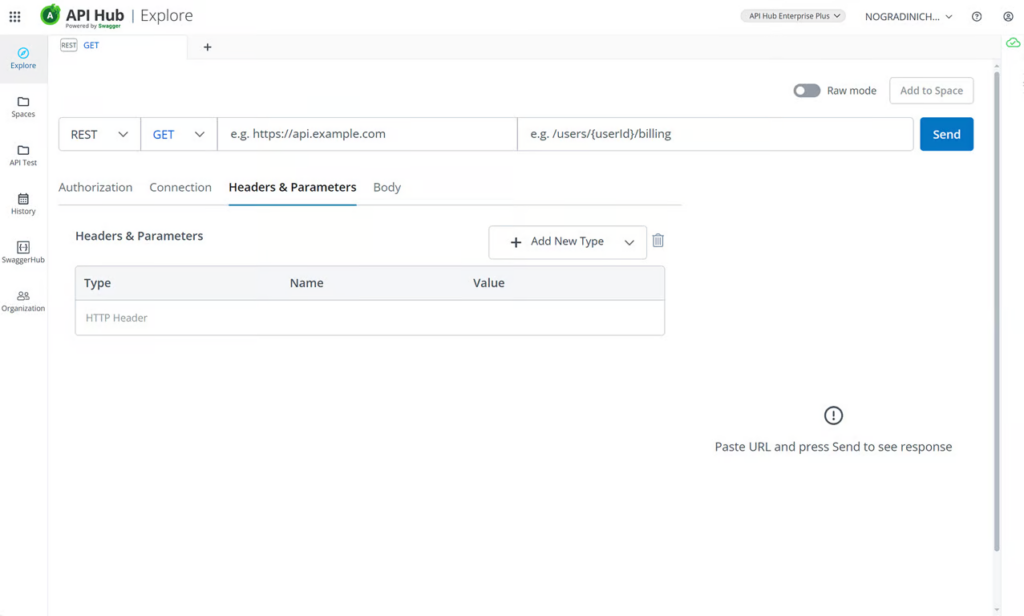This screenshot has height=616, width=1024.
Task: Open the apps grid launcher icon
Action: tap(14, 16)
